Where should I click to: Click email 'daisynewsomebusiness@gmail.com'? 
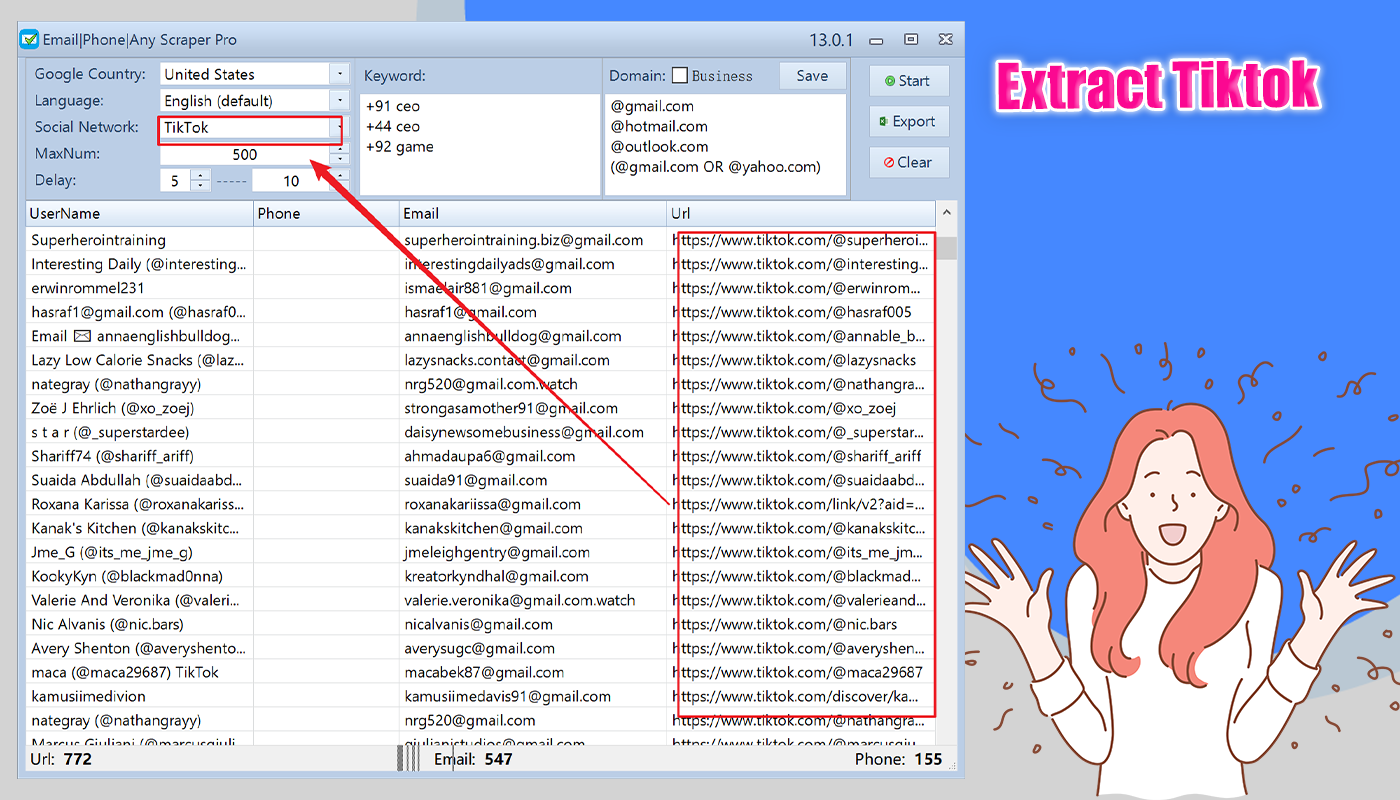[524, 432]
